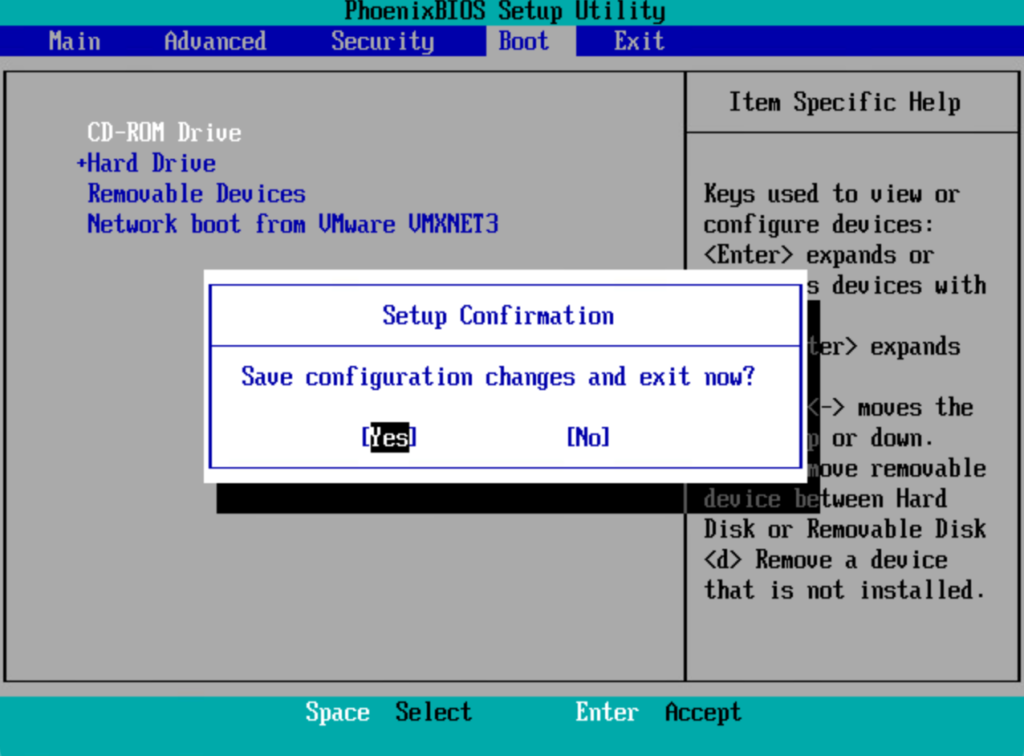Image resolution: width=1024 pixels, height=756 pixels.
Task: Choose [No] in Setup Confirmation
Action: click(588, 437)
